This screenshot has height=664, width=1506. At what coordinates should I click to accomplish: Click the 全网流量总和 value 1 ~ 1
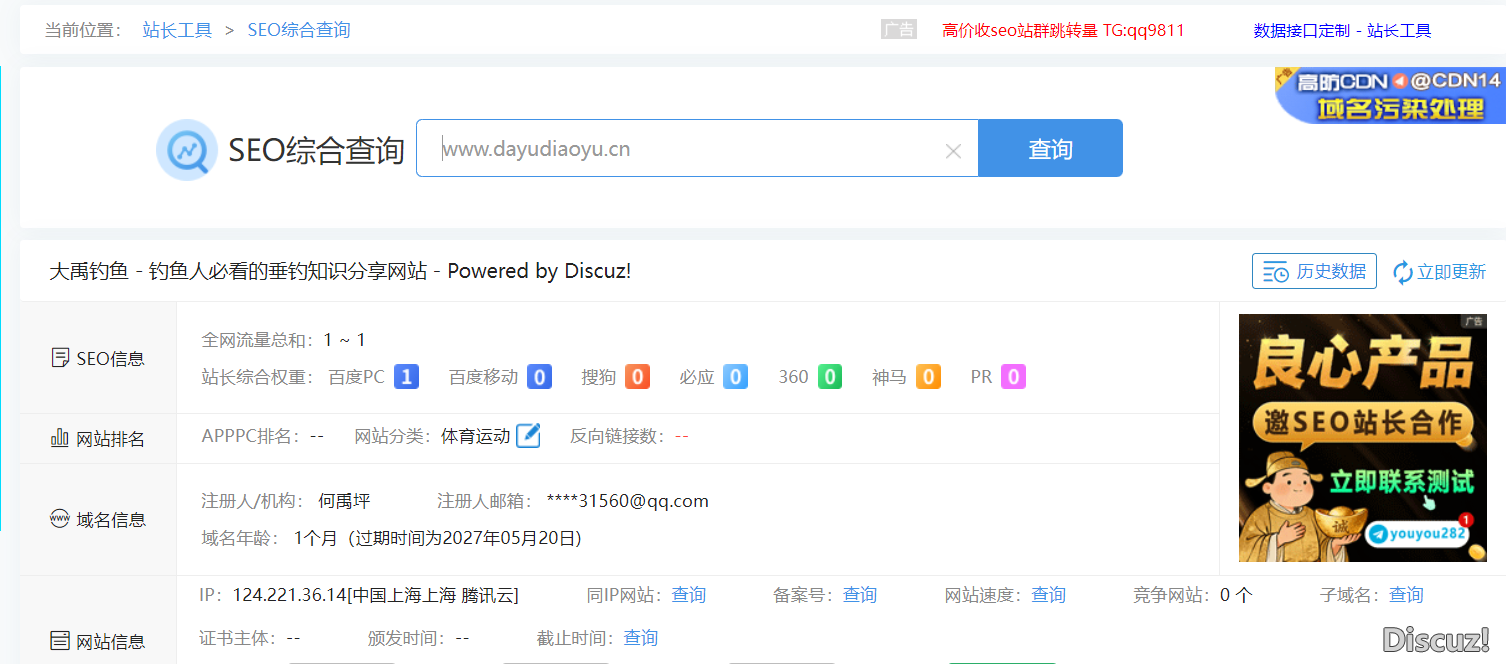pos(345,340)
